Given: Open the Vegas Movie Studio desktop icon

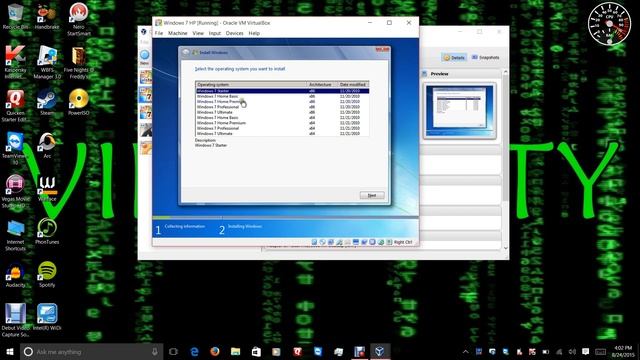Looking at the screenshot, I should click(16, 191).
